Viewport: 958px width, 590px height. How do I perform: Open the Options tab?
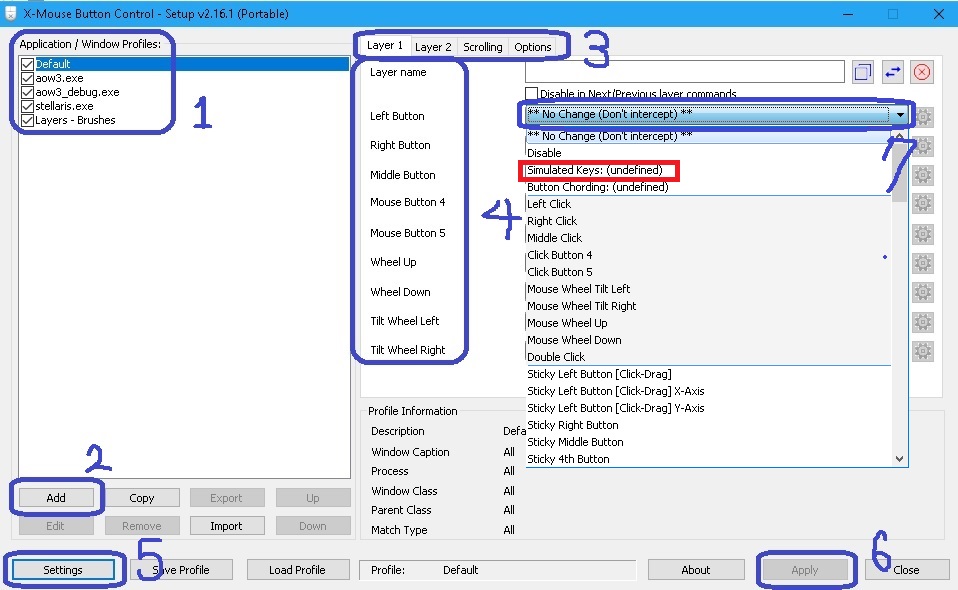pyautogui.click(x=533, y=47)
